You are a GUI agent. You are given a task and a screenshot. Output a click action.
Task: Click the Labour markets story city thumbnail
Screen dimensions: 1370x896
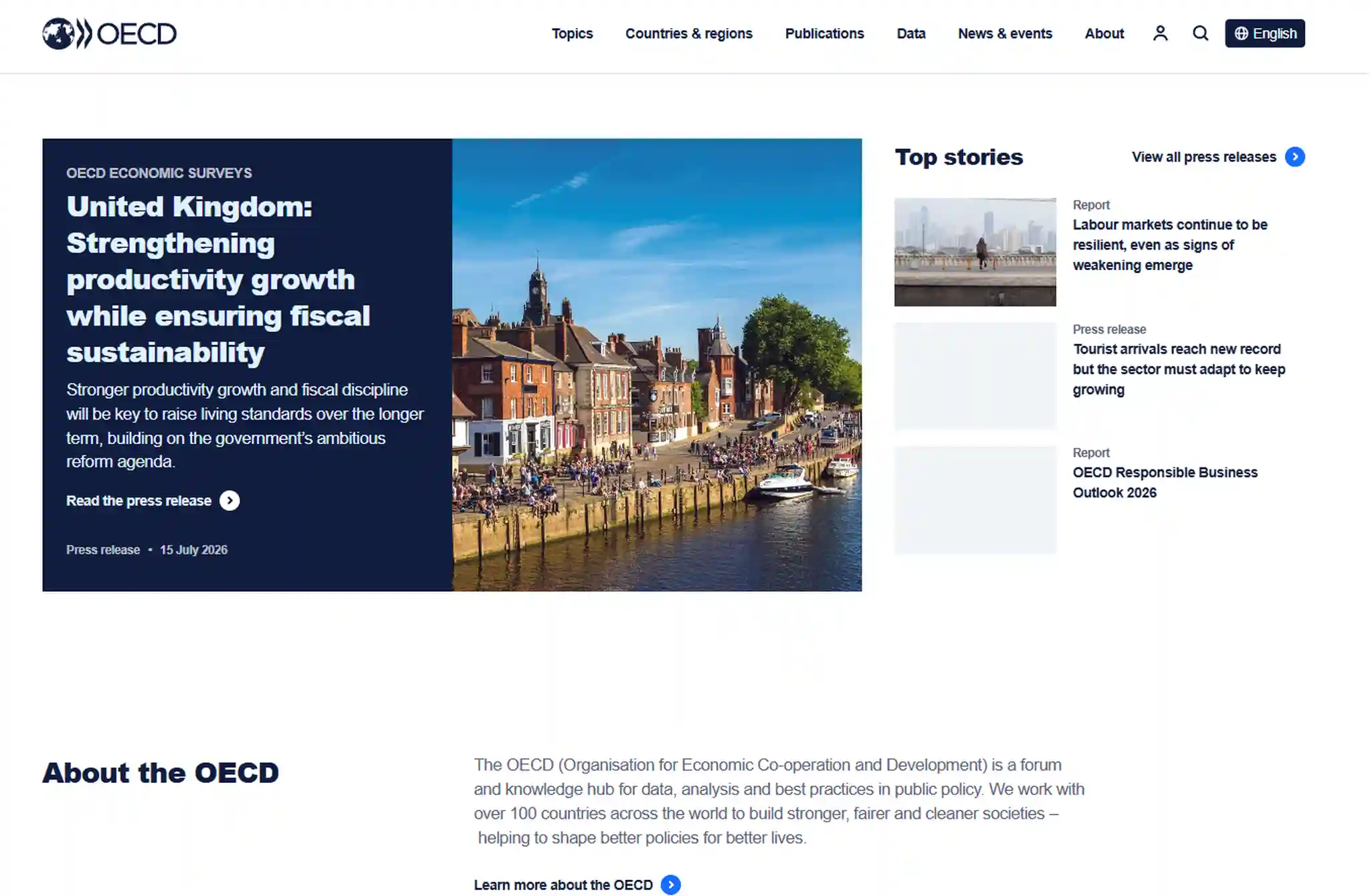975,252
